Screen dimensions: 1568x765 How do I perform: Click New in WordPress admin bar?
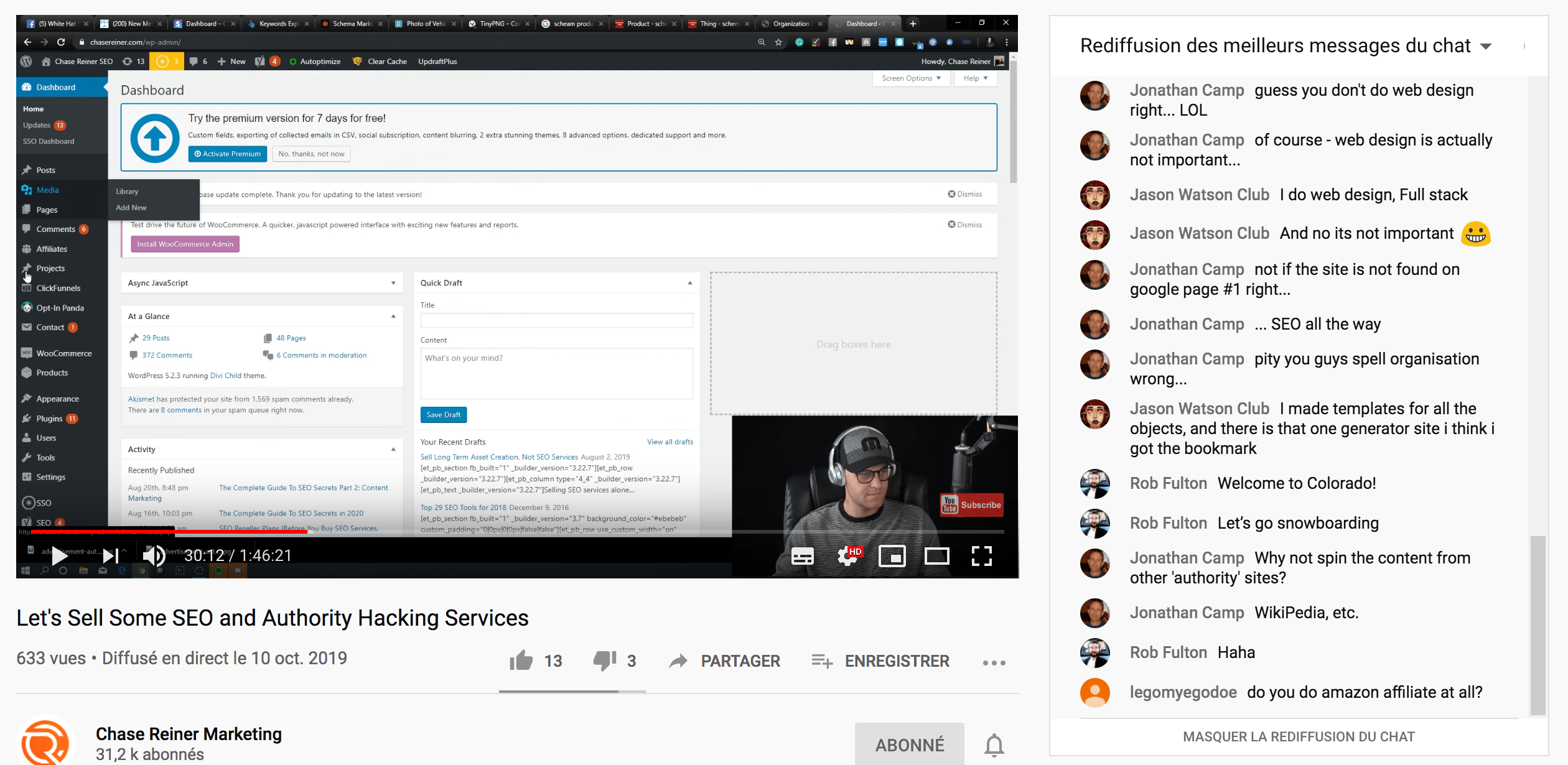tap(231, 61)
